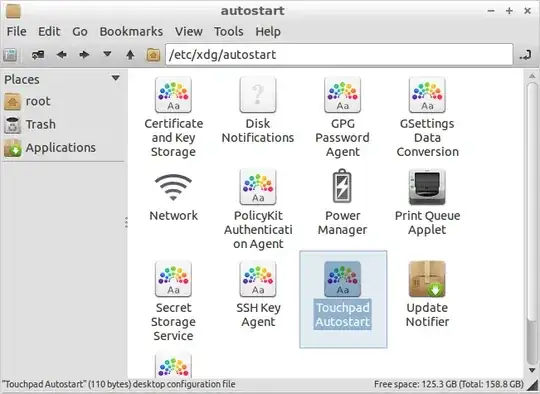Screen dimensions: 540x394
Task: Open the Tools menu
Action: (229, 32)
